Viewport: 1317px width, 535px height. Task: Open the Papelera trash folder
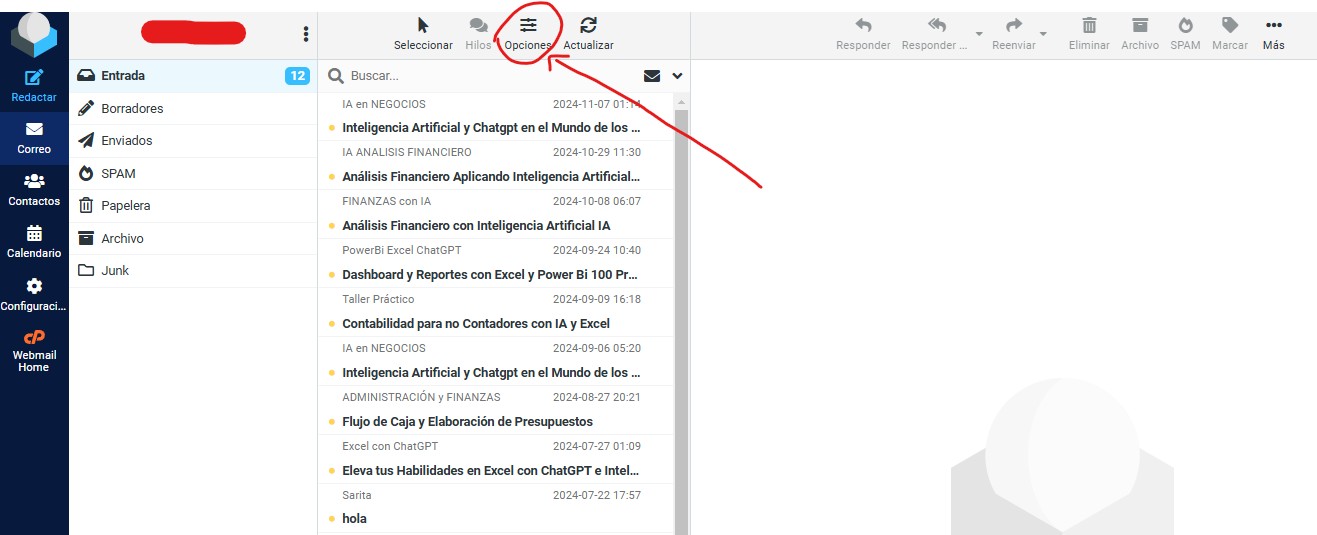tap(193, 206)
